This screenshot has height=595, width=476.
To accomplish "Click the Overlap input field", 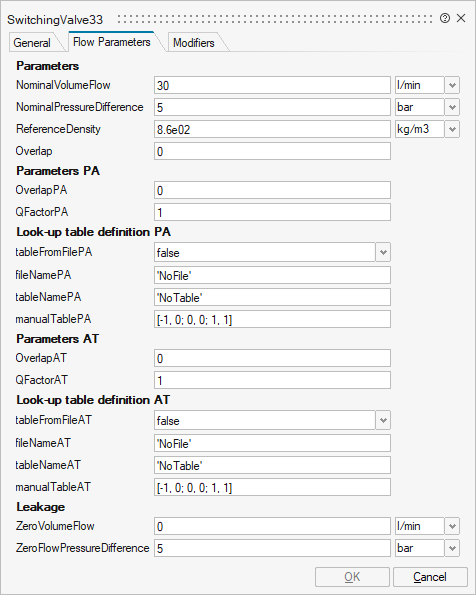I will [x=272, y=151].
